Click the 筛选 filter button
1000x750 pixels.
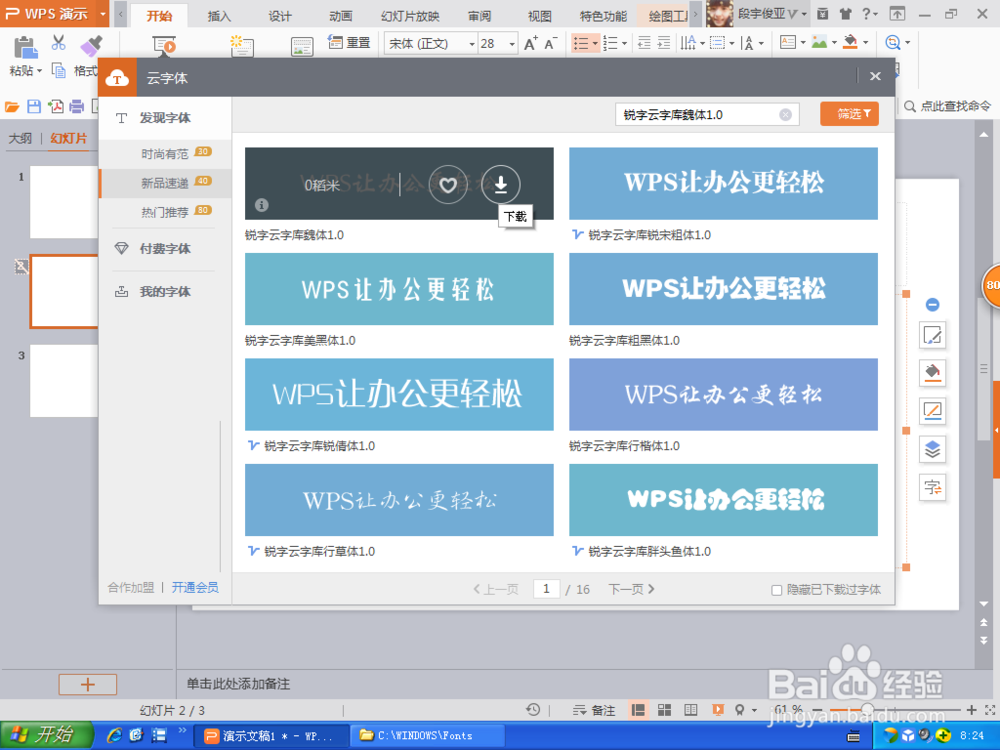pos(849,113)
